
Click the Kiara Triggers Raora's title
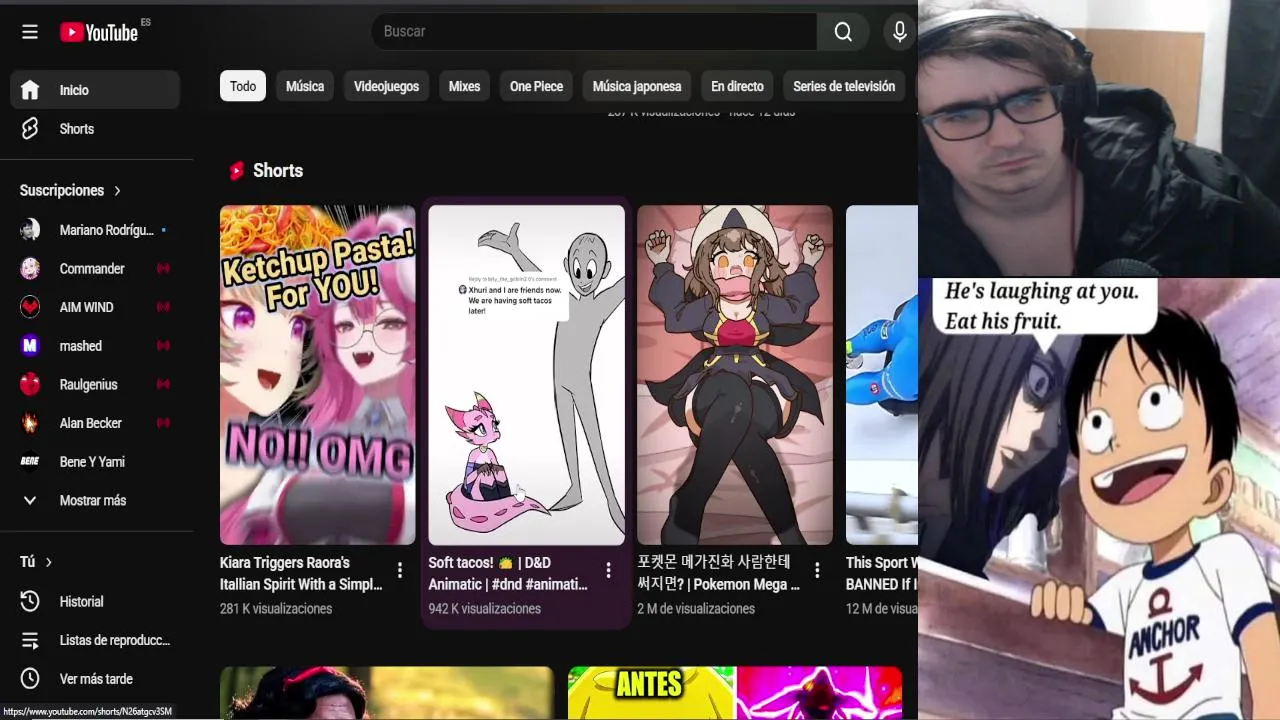point(301,574)
